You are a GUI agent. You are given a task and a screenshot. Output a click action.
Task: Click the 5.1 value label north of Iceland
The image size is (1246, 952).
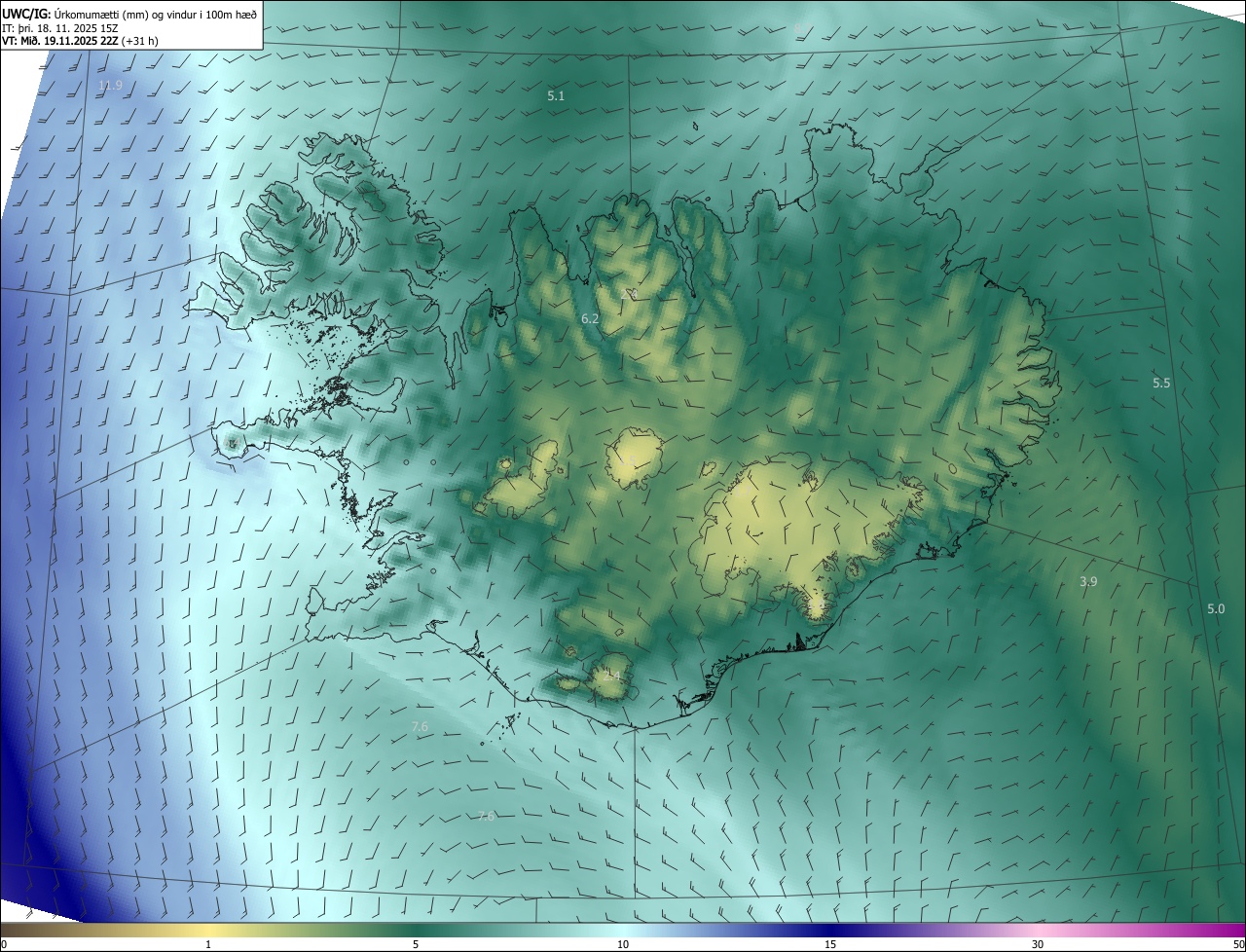[x=556, y=95]
